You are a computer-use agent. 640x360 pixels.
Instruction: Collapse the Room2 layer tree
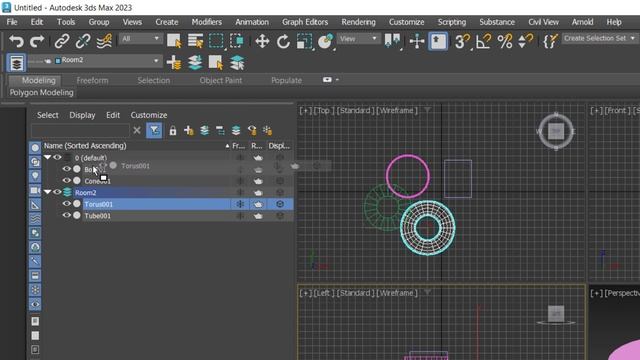coord(48,191)
